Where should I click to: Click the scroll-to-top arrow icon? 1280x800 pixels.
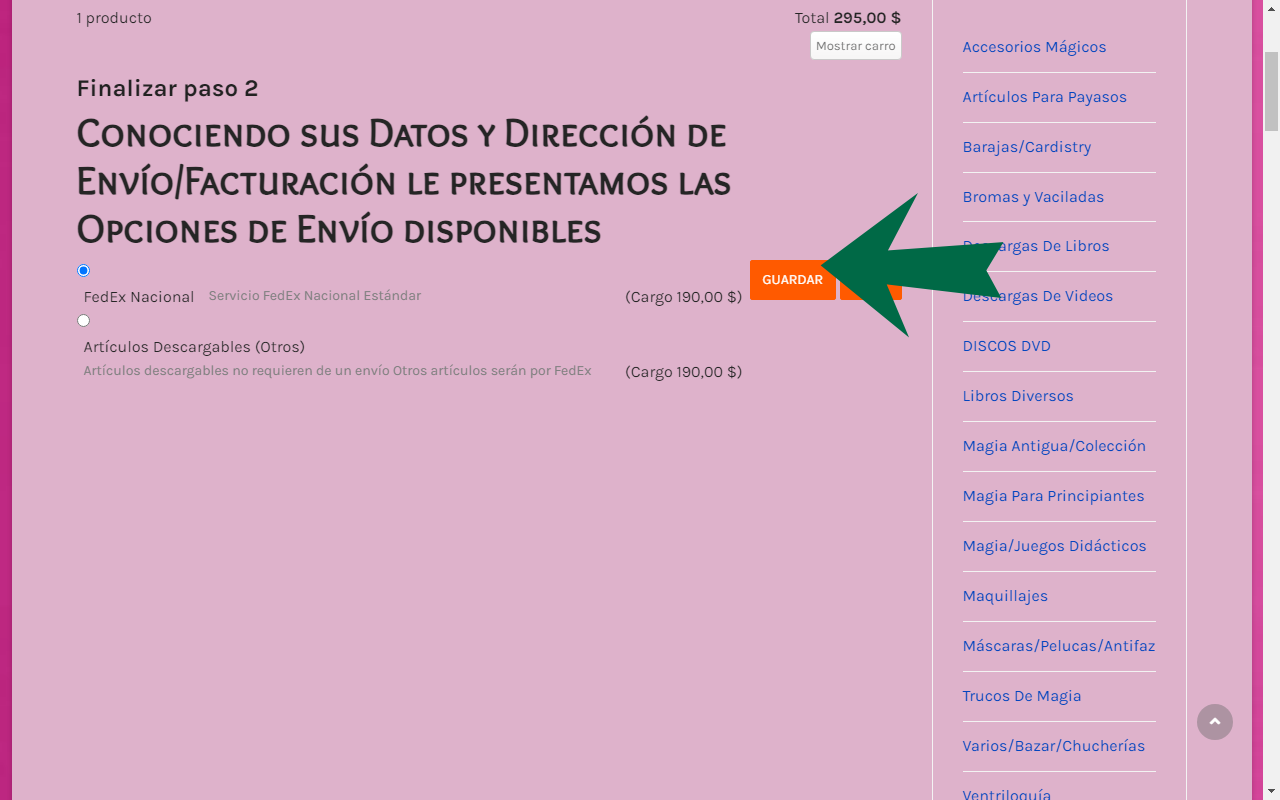1215,722
